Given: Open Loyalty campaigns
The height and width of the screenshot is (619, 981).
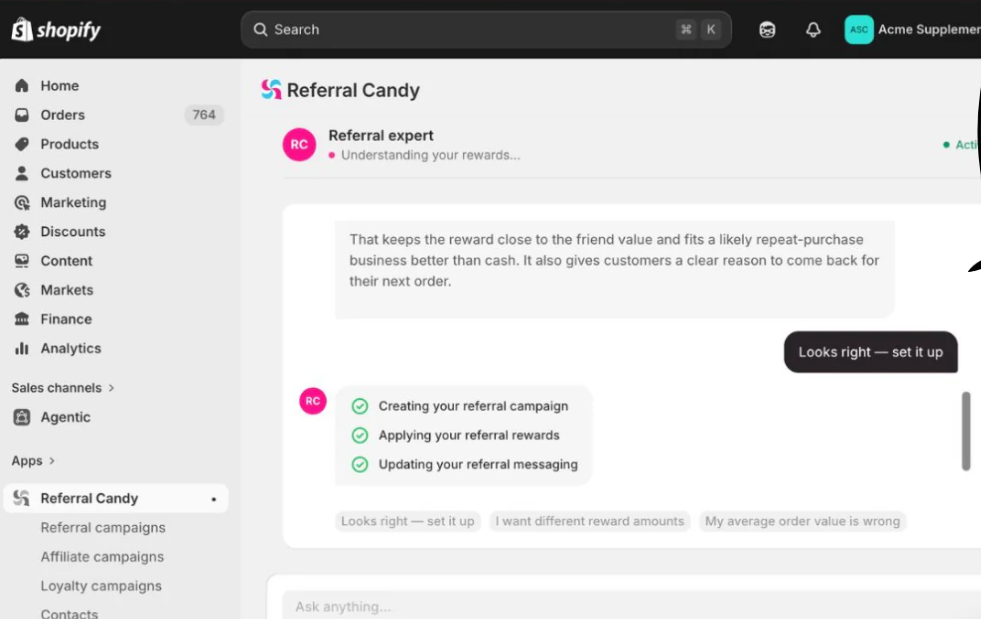Looking at the screenshot, I should pos(101,586).
